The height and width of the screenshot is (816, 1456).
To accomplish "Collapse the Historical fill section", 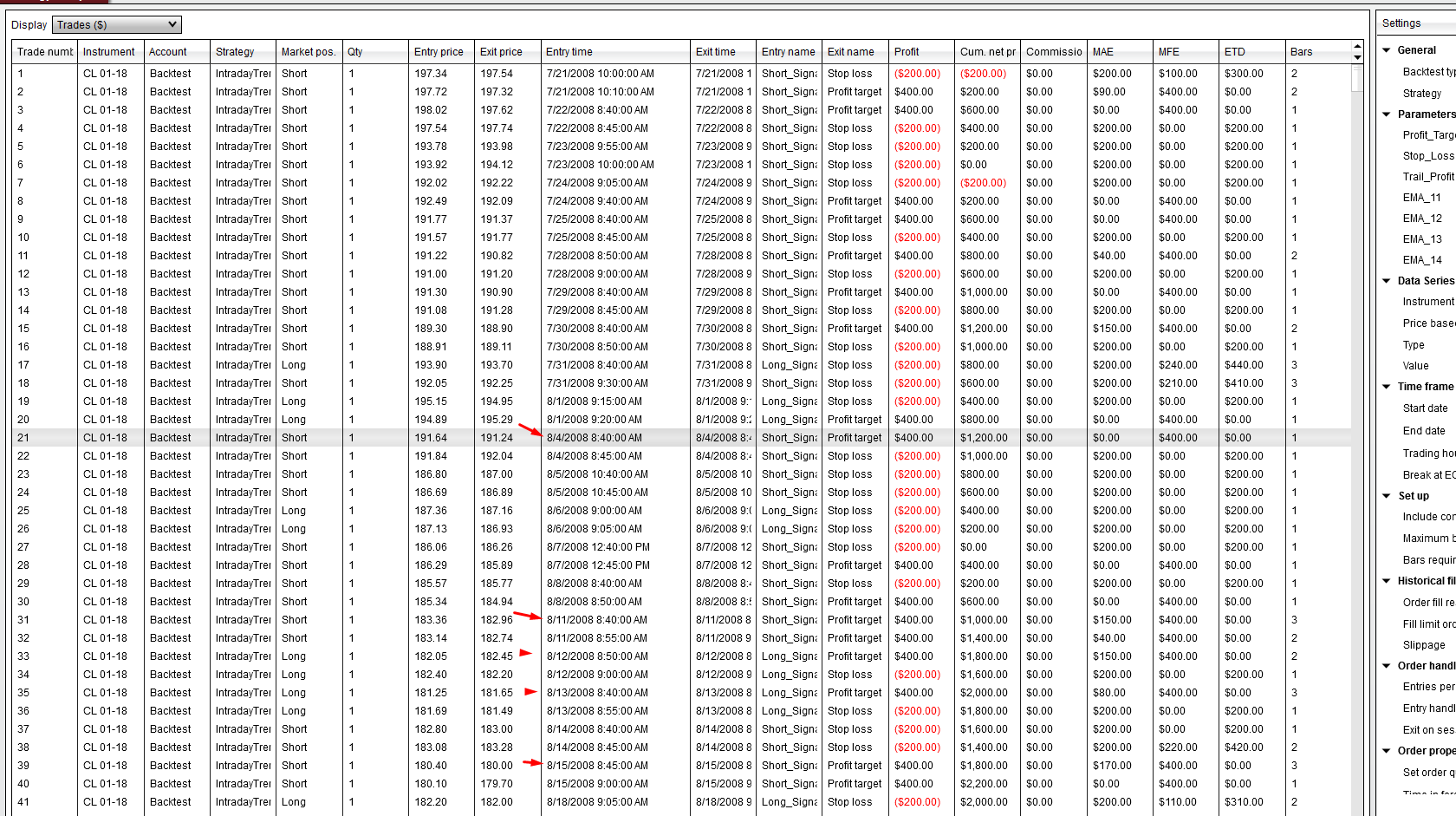I will point(1387,581).
